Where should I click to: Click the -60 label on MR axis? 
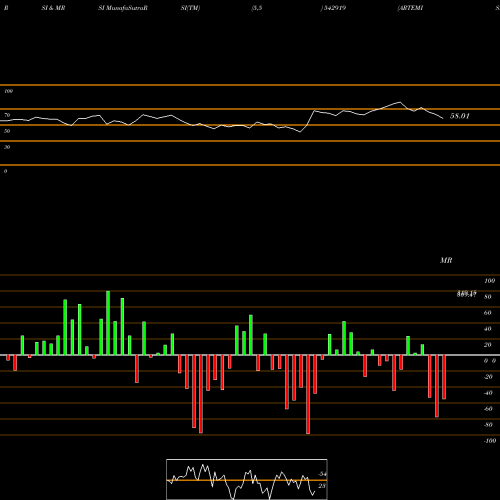[x=488, y=409]
